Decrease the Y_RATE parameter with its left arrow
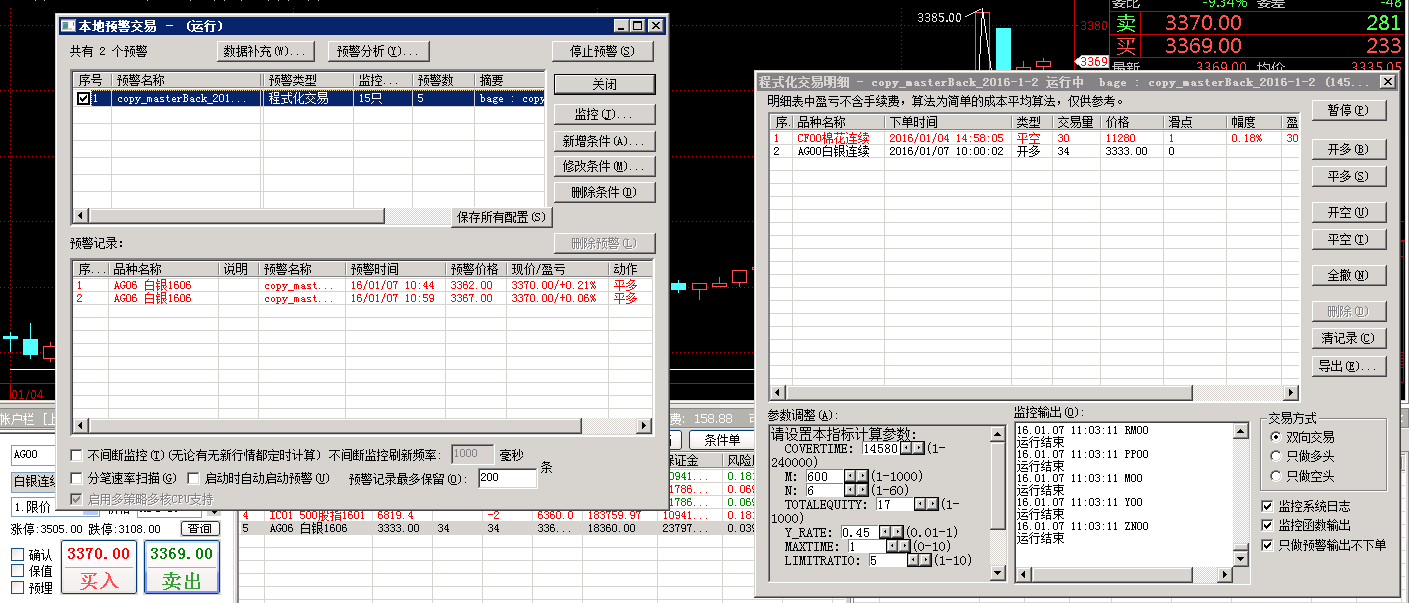The image size is (1409, 603). (x=883, y=533)
